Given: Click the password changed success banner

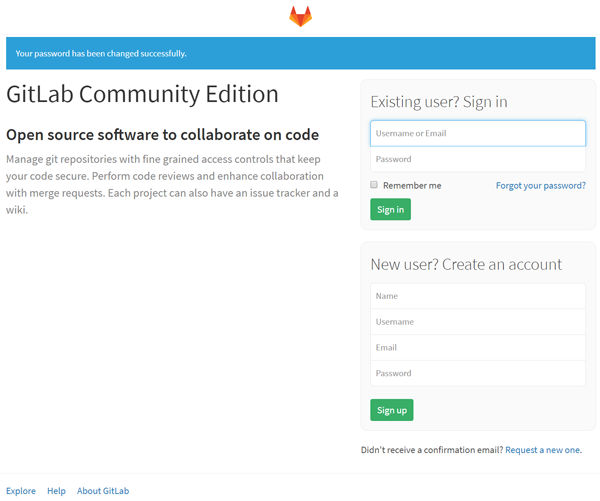Looking at the screenshot, I should pyautogui.click(x=300, y=53).
